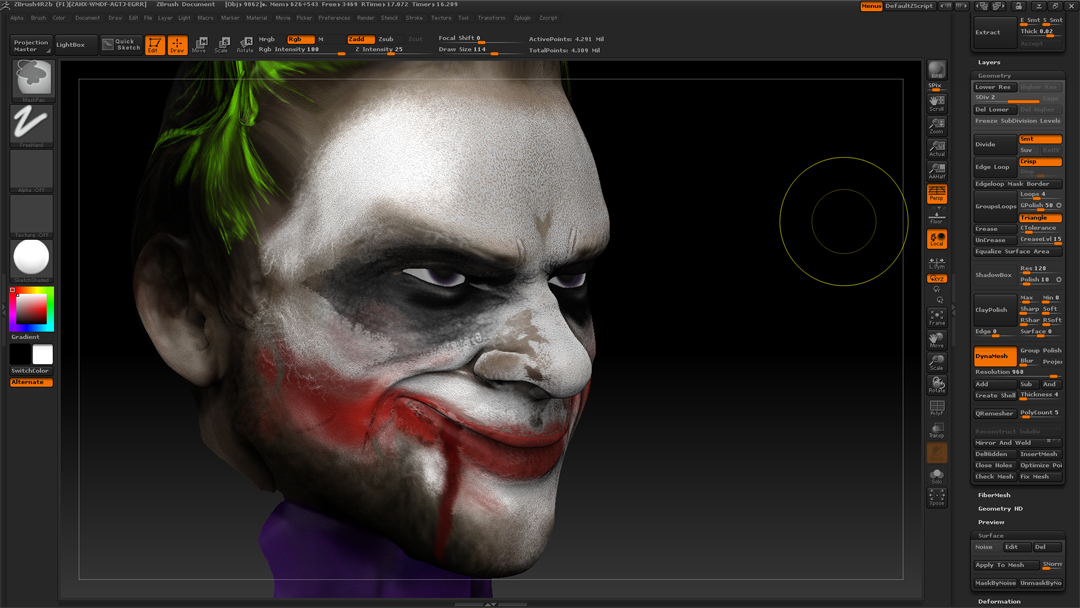Open the Zplugin menu
This screenshot has height=608, width=1080.
point(522,18)
